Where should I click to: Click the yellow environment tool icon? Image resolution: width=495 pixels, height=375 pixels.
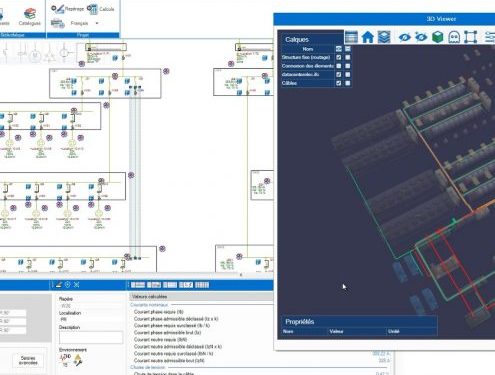click(78, 360)
